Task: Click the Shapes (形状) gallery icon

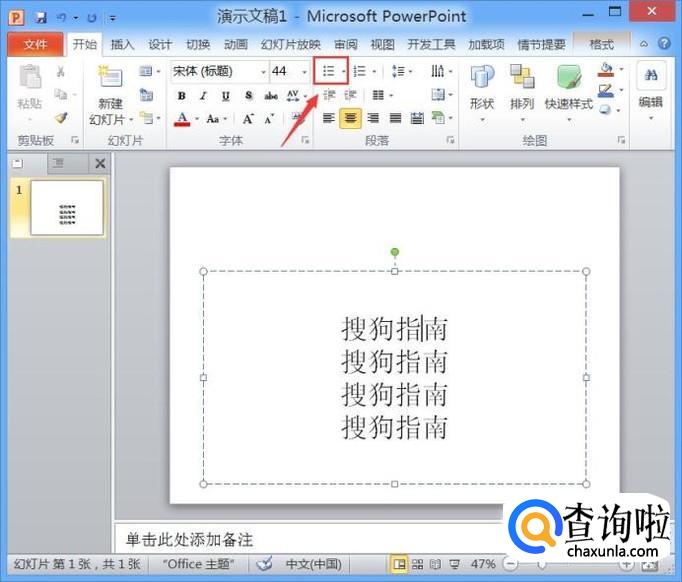Action: point(482,77)
